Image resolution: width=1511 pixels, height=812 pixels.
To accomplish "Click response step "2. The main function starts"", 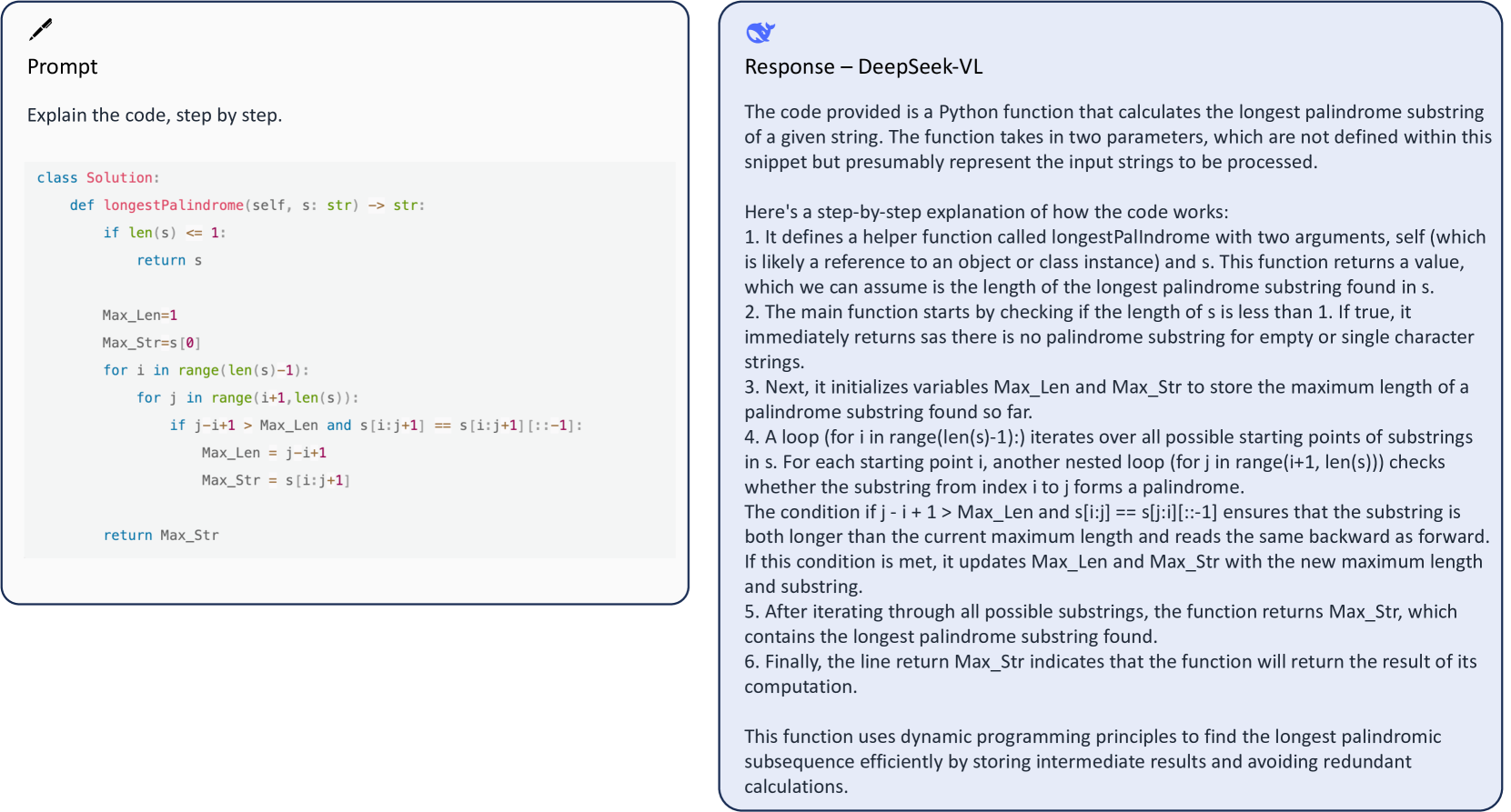I will click(x=1109, y=336).
